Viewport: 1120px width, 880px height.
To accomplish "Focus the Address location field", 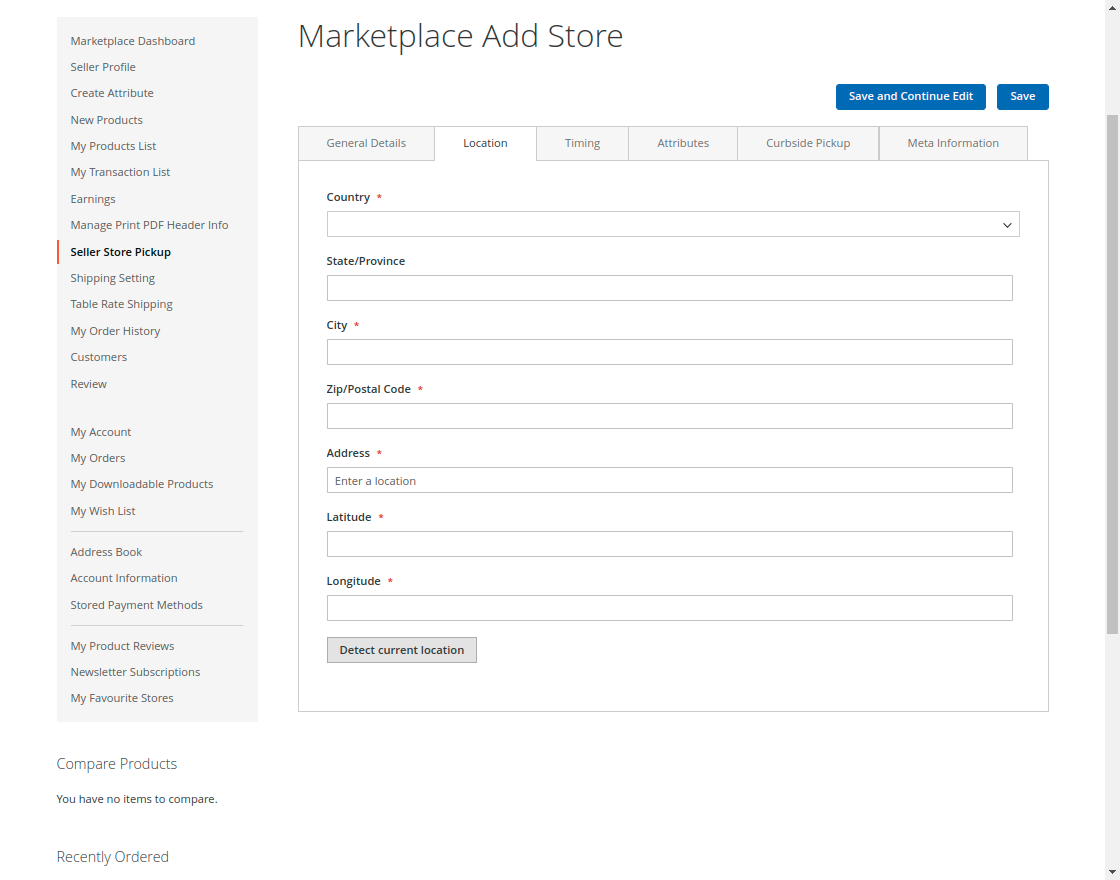I will click(x=669, y=480).
